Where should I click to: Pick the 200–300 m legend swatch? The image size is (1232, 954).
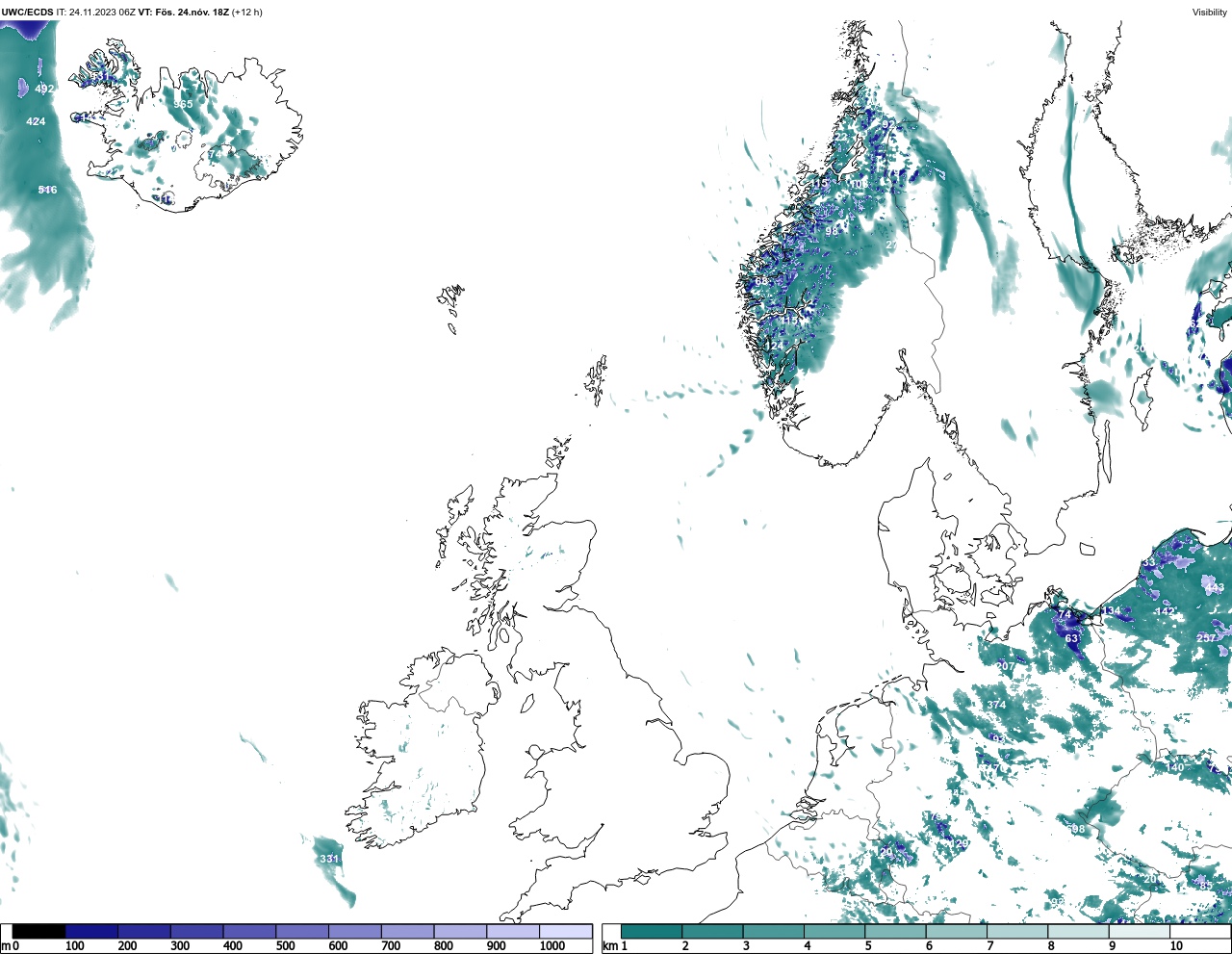(x=144, y=932)
